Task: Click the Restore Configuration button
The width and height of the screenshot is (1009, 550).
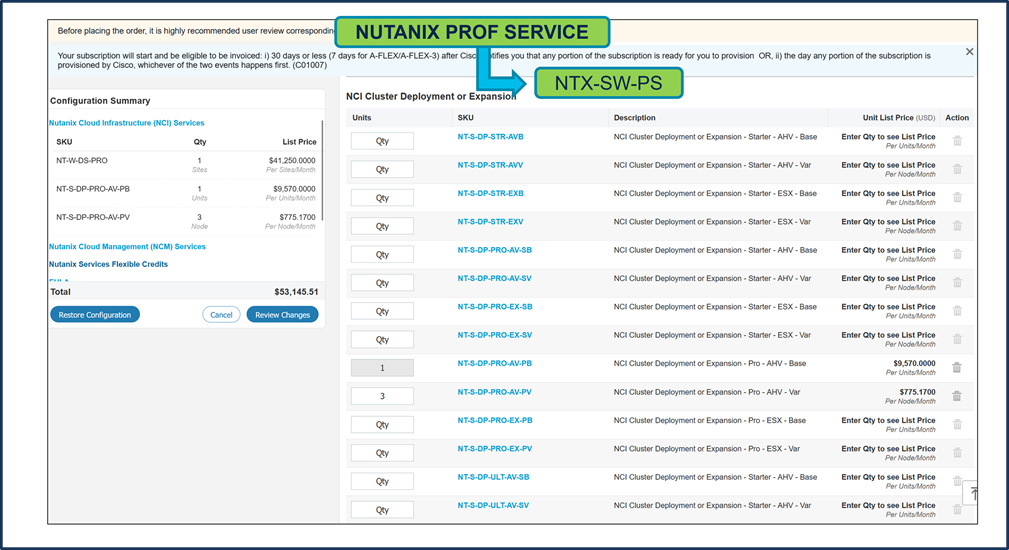Action: 95,315
